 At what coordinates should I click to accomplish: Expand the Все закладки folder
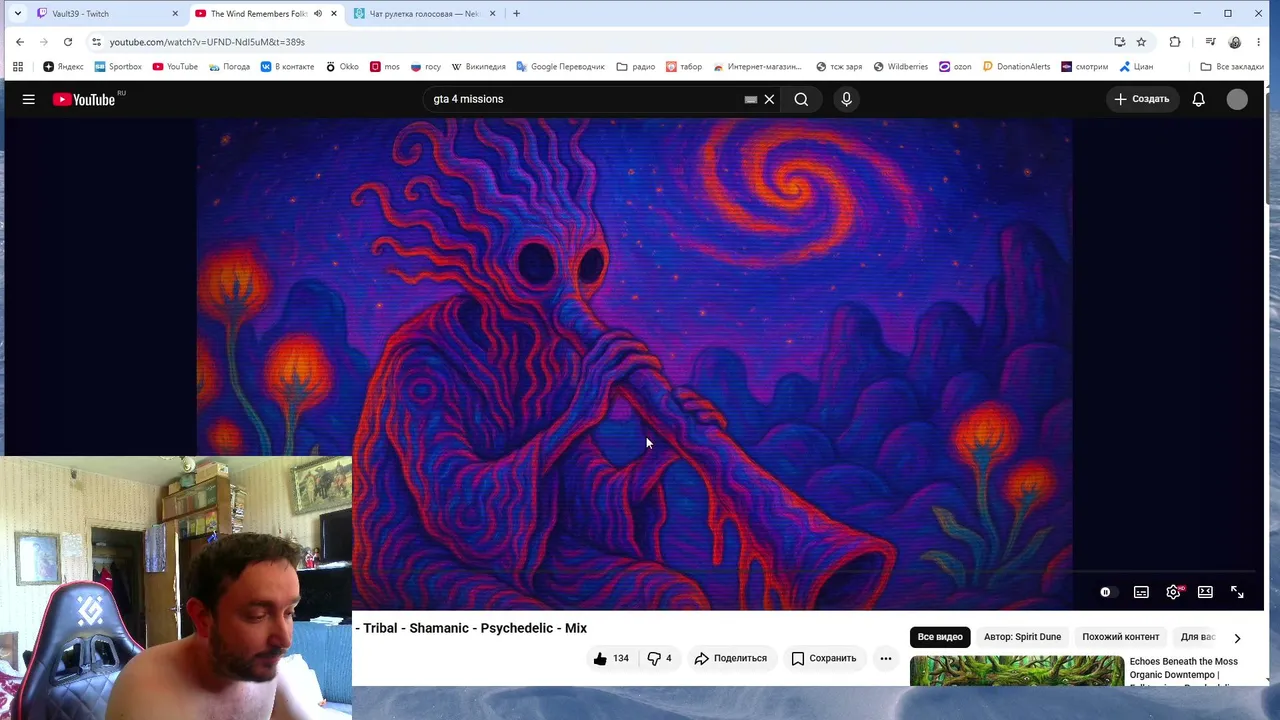point(1232,67)
